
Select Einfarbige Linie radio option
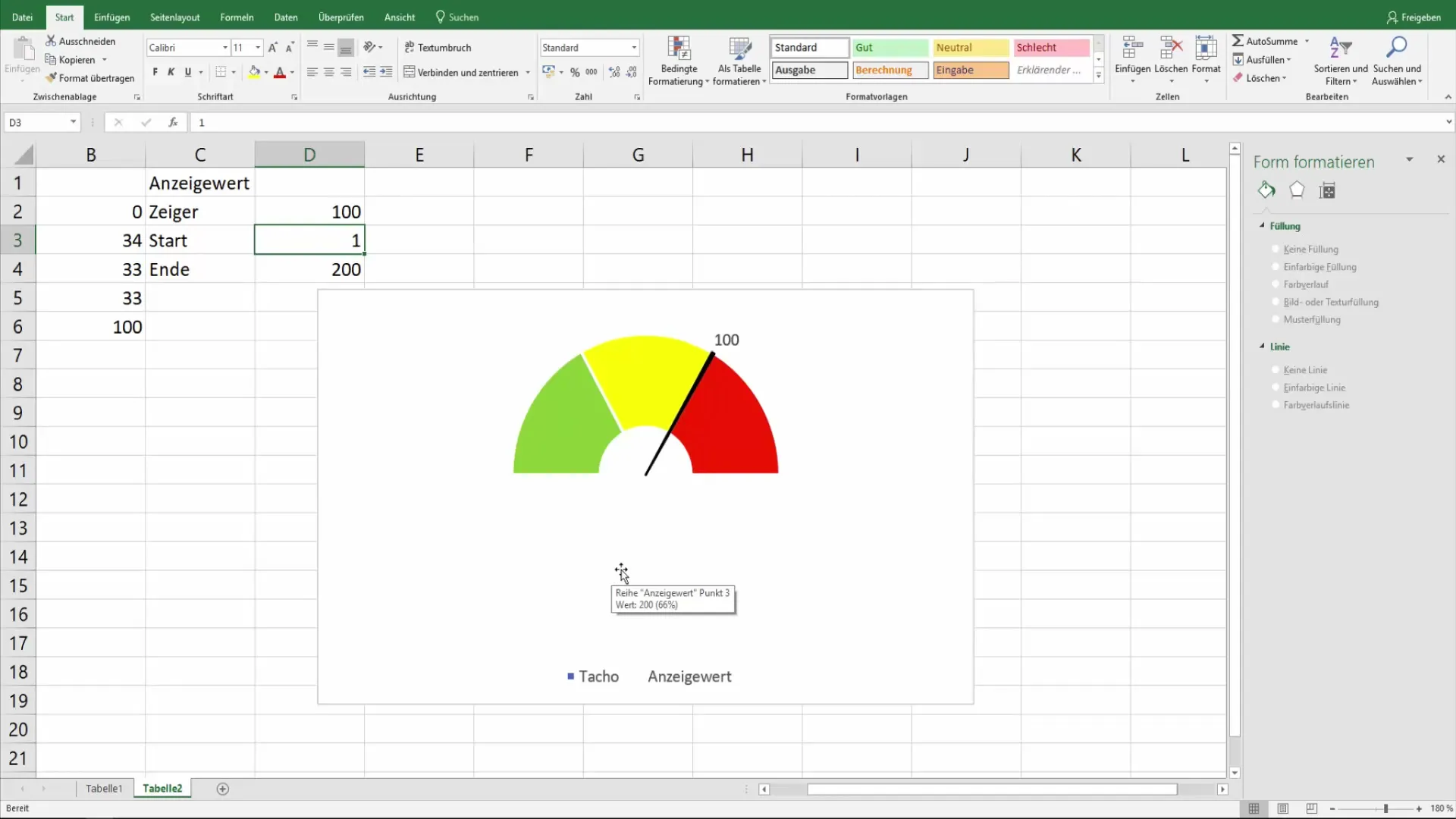pyautogui.click(x=1276, y=387)
